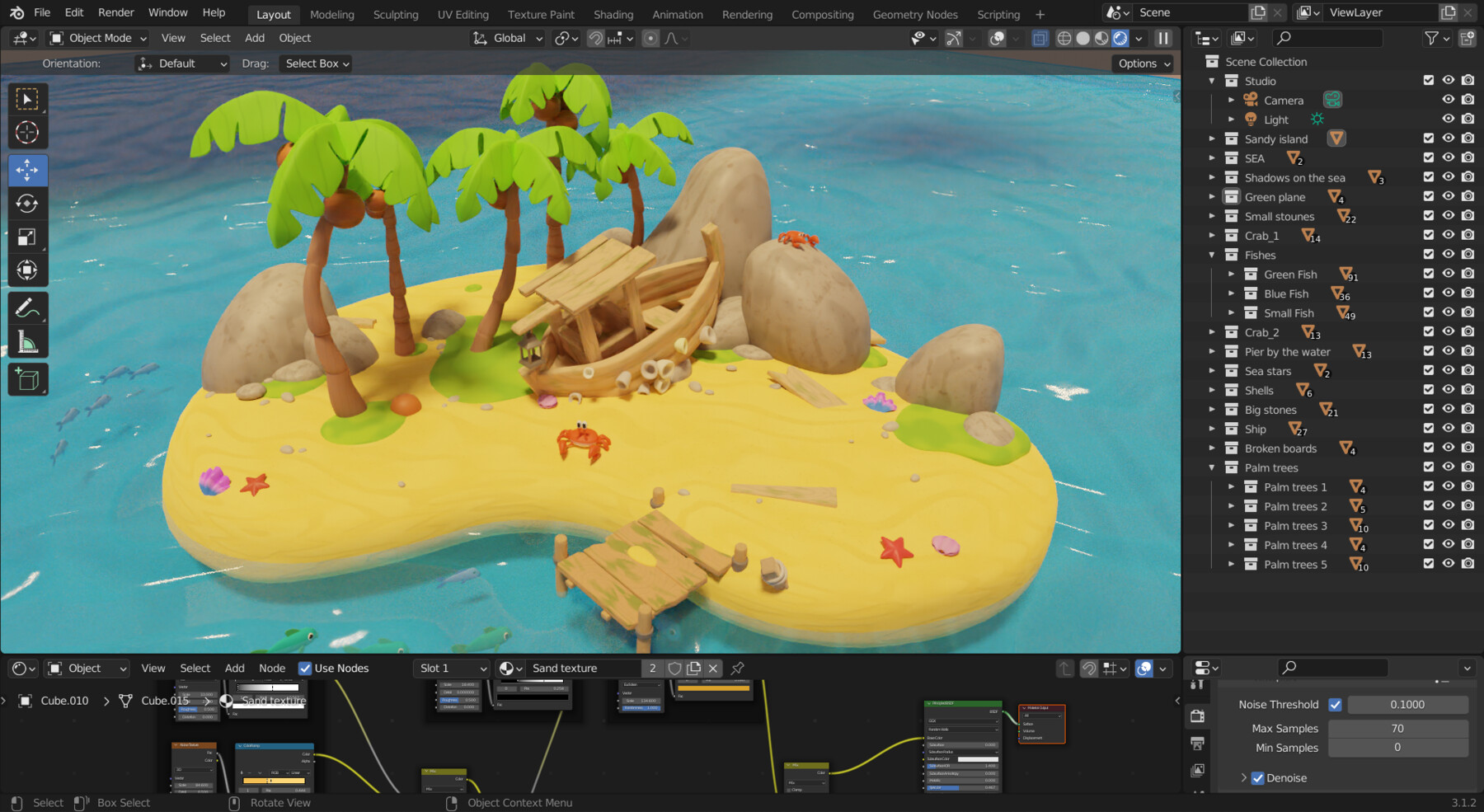Adjust the Noise Threshold value field
This screenshot has width=1484, height=812.
click(x=1407, y=704)
